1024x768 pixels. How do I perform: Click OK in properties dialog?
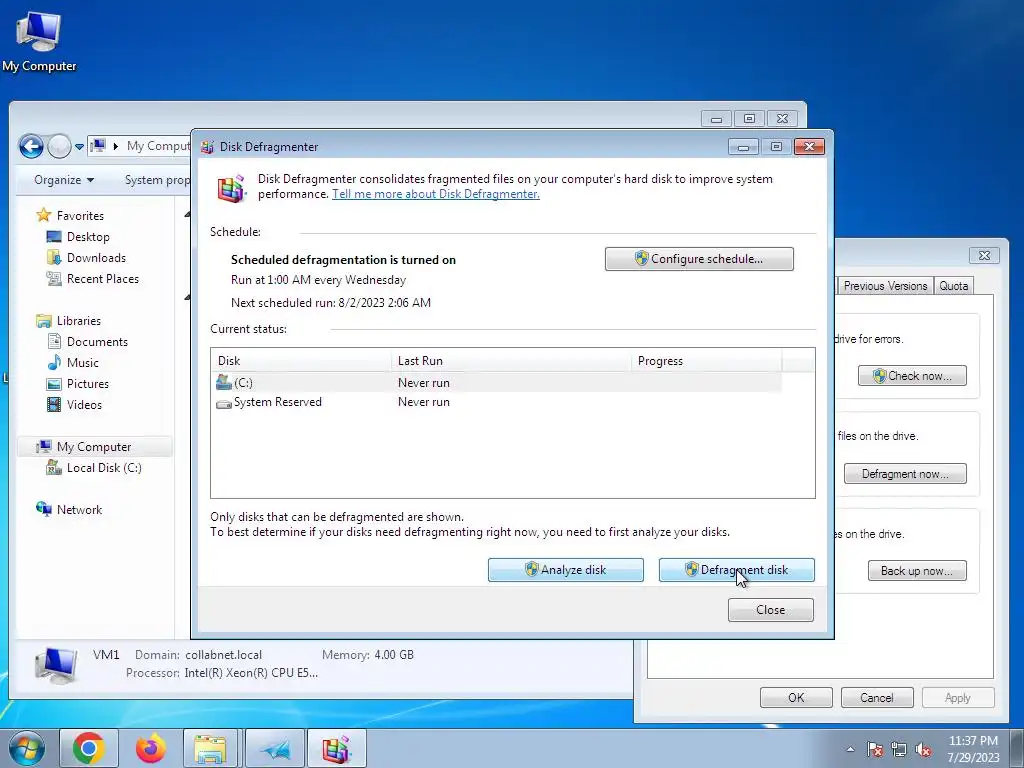coord(796,697)
